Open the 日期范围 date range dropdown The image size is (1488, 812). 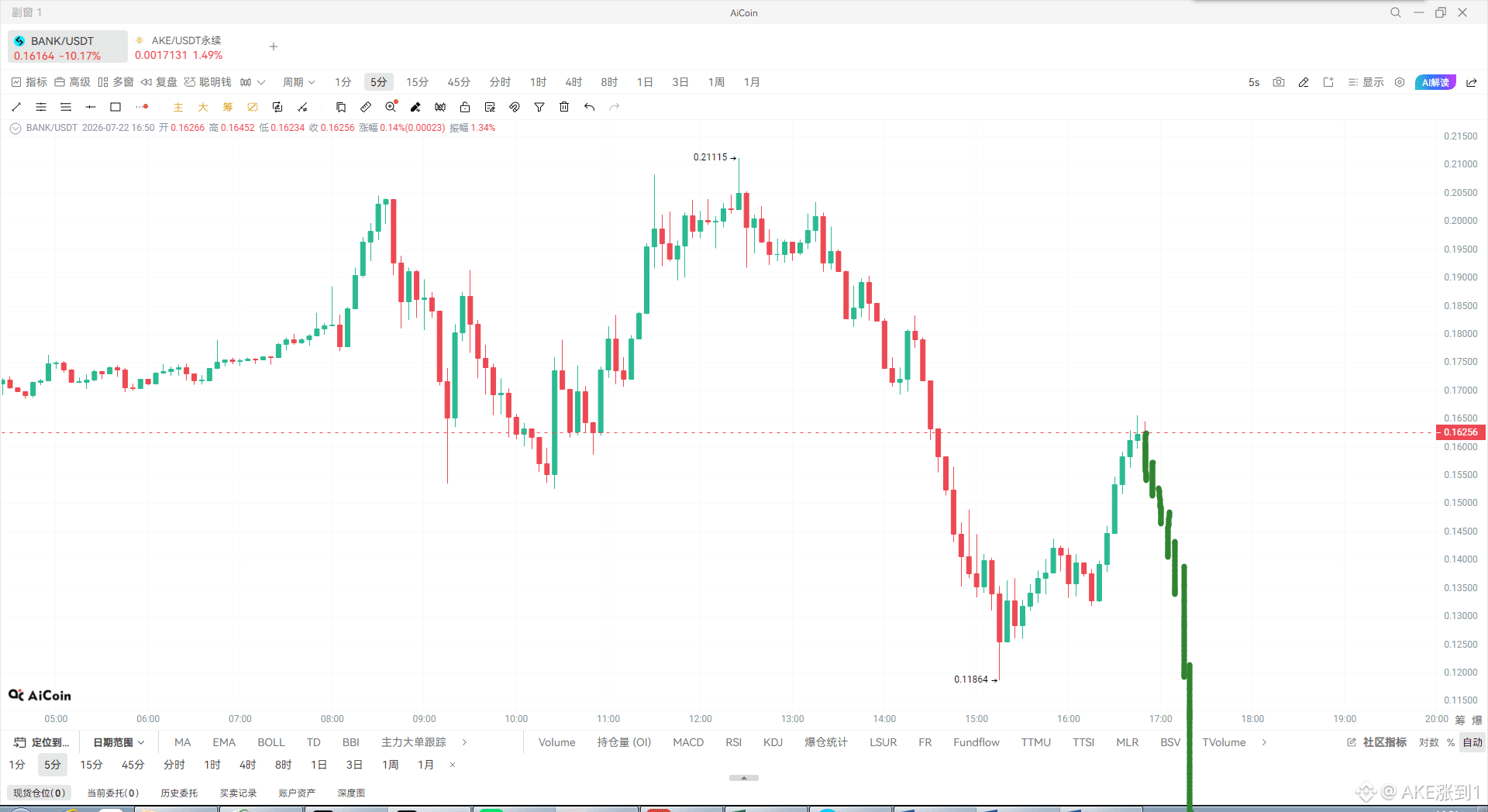coord(119,742)
